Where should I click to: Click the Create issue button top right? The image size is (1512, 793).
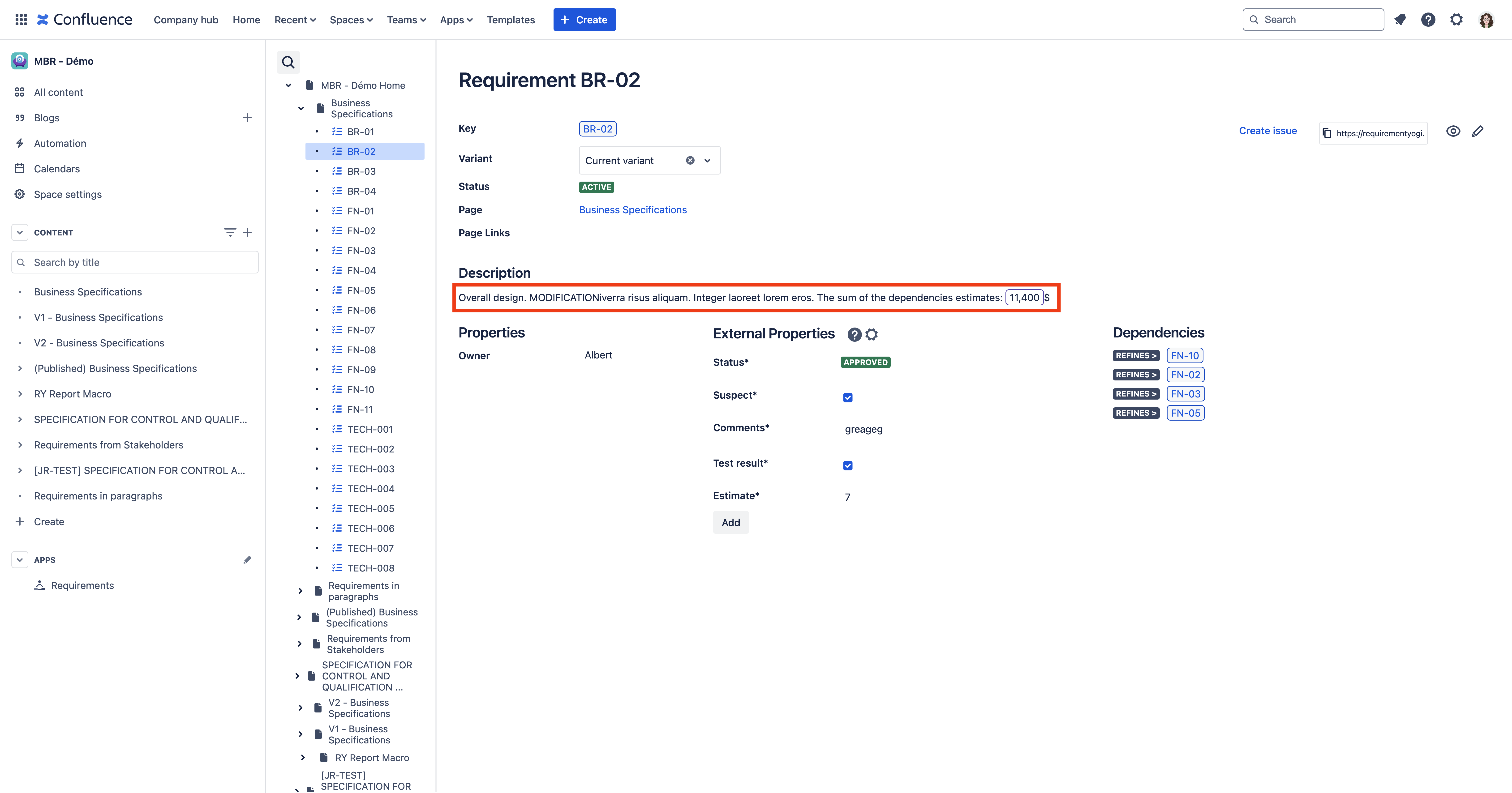pos(1268,130)
